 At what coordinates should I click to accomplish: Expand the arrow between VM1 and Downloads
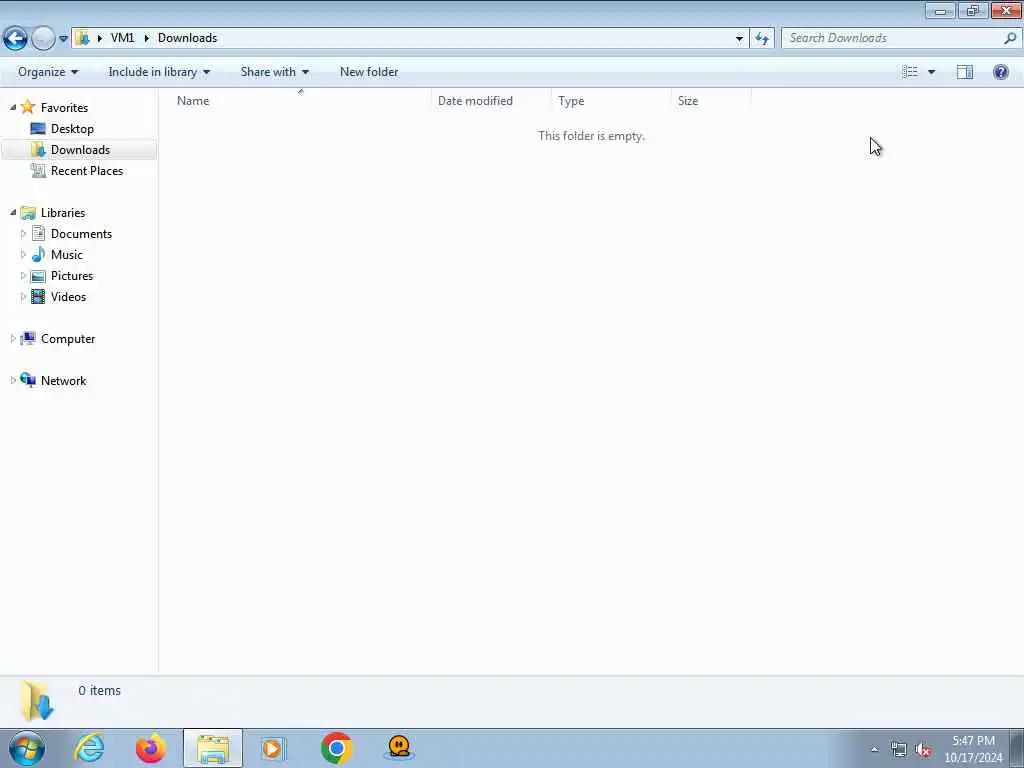[x=146, y=38]
